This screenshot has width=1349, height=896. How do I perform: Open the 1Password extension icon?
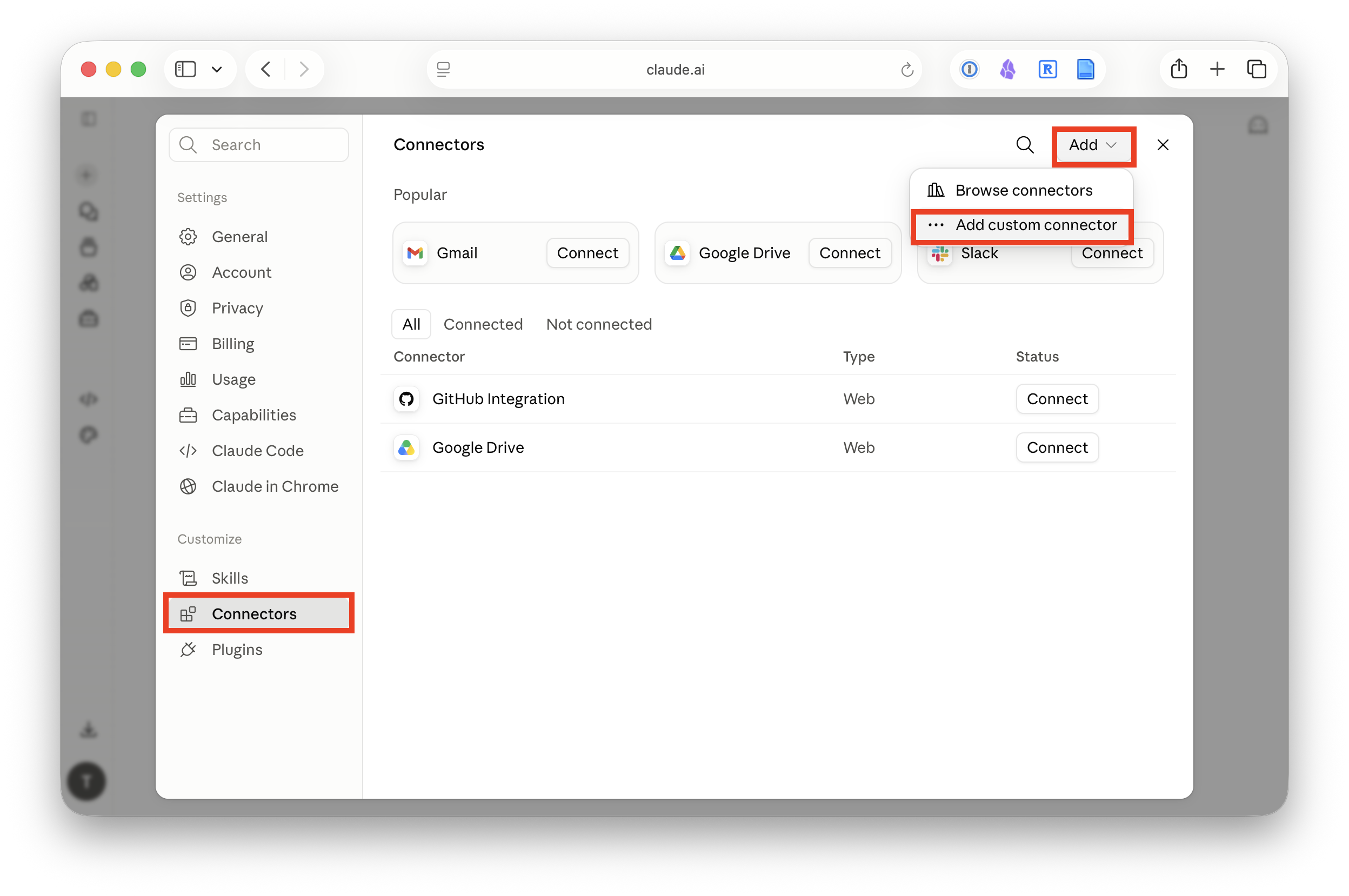tap(969, 69)
